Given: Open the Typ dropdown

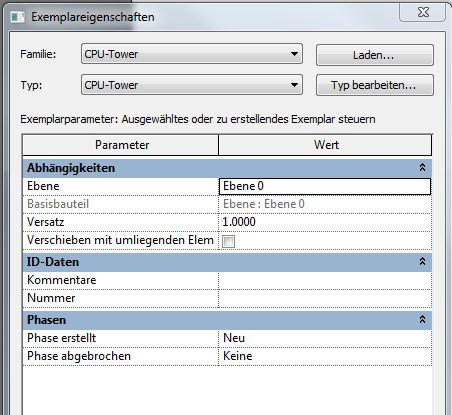Looking at the screenshot, I should point(192,85).
